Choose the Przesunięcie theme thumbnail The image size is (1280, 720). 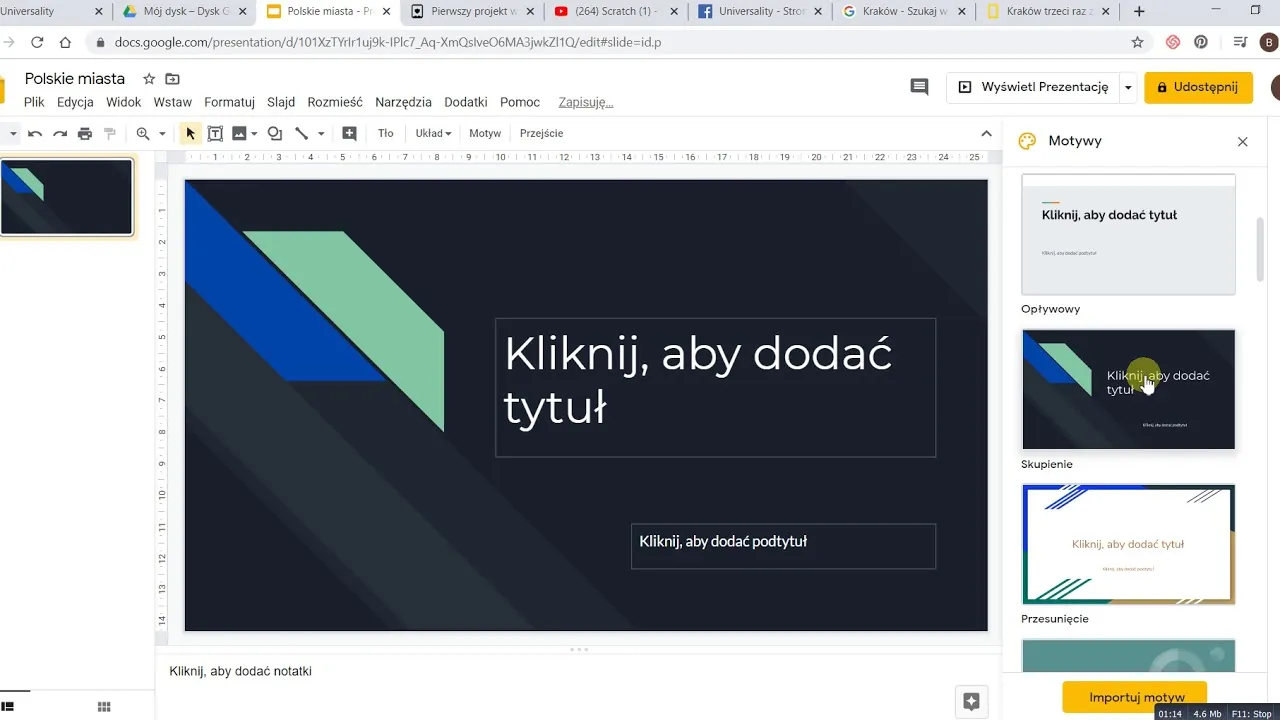pyautogui.click(x=1128, y=544)
